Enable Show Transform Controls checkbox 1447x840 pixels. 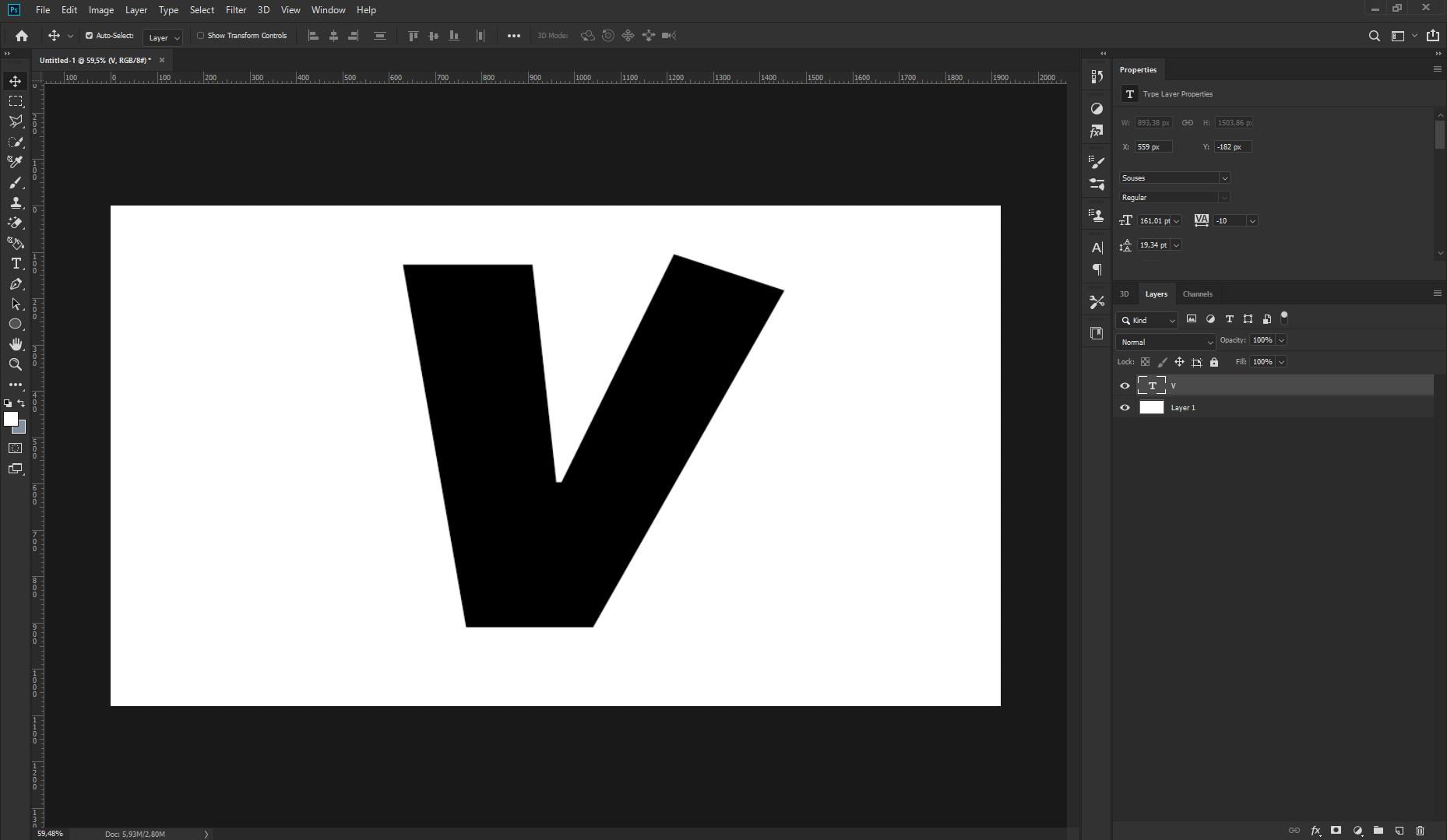[201, 36]
